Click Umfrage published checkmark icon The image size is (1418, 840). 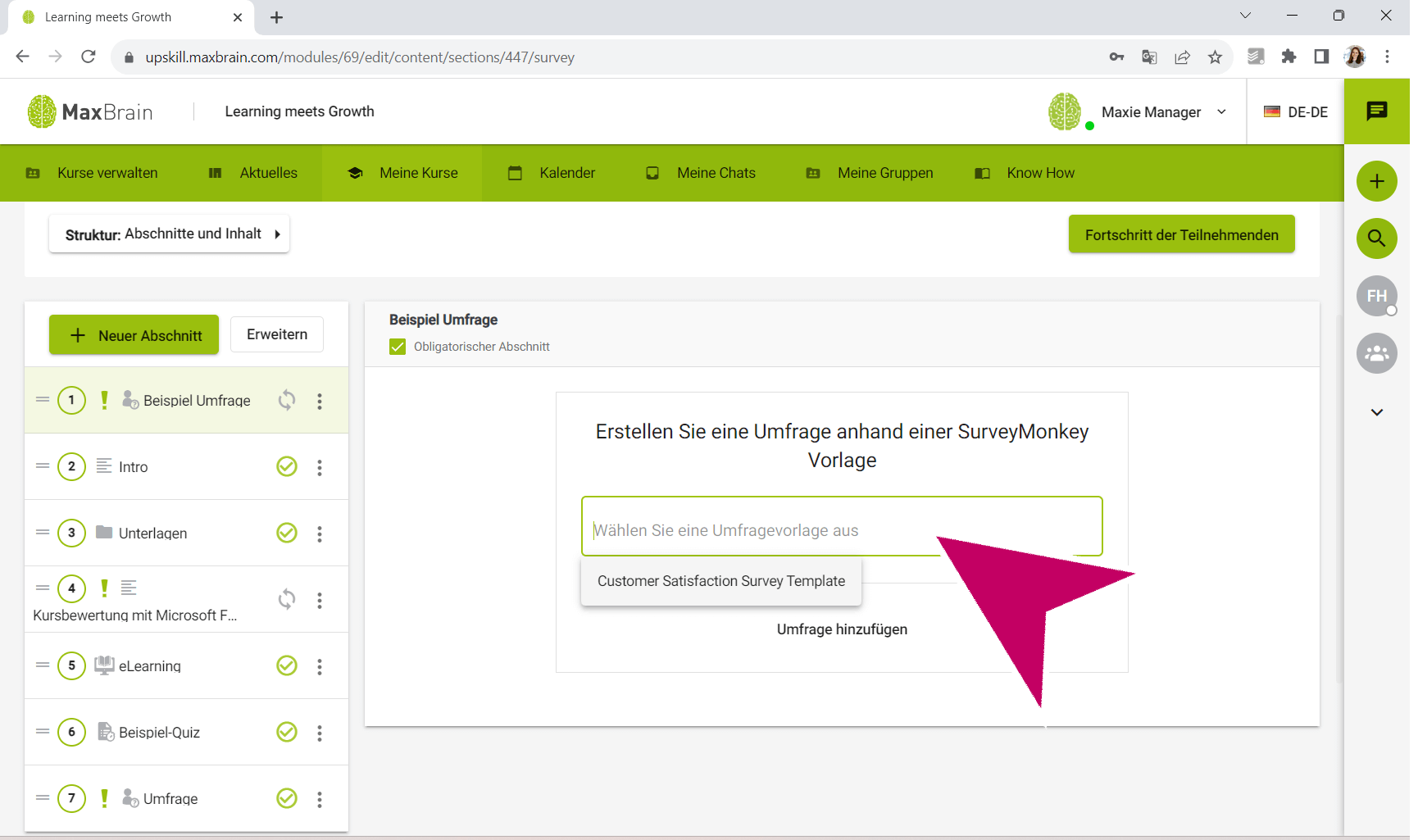coord(286,798)
